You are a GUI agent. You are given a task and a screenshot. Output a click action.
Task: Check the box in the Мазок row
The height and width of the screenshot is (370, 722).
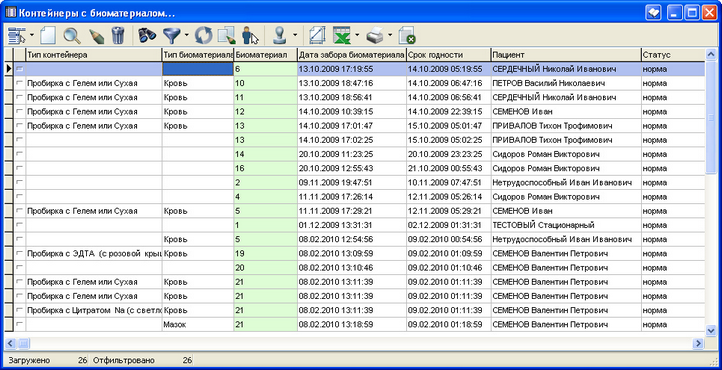19,324
